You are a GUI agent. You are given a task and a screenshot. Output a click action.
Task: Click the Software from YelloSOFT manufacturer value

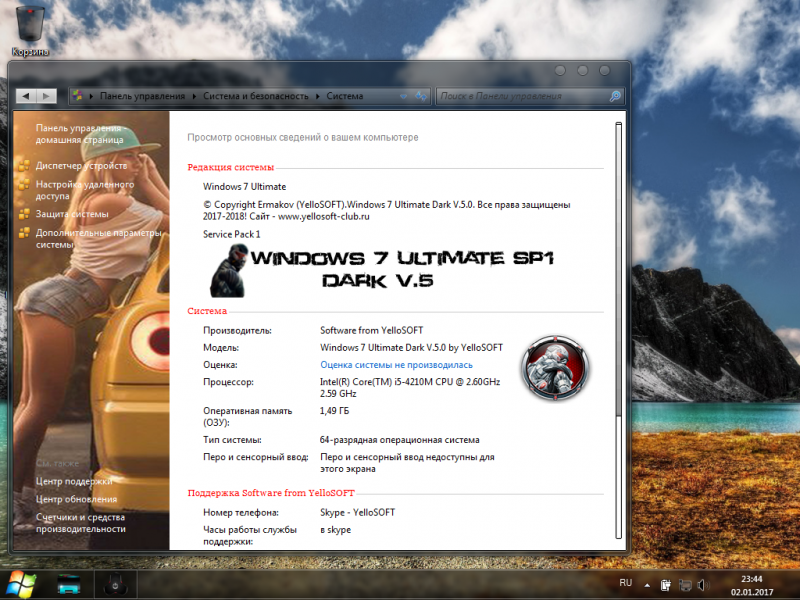pos(371,330)
